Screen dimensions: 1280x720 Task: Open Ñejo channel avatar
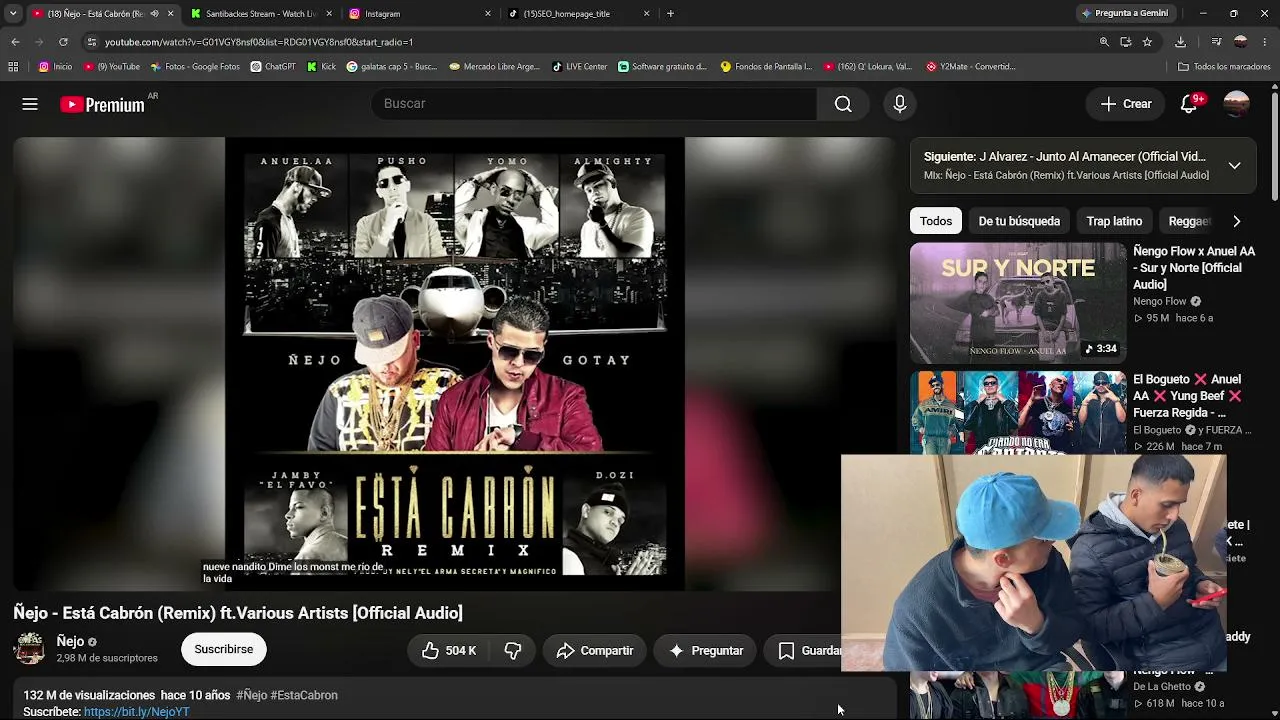29,649
